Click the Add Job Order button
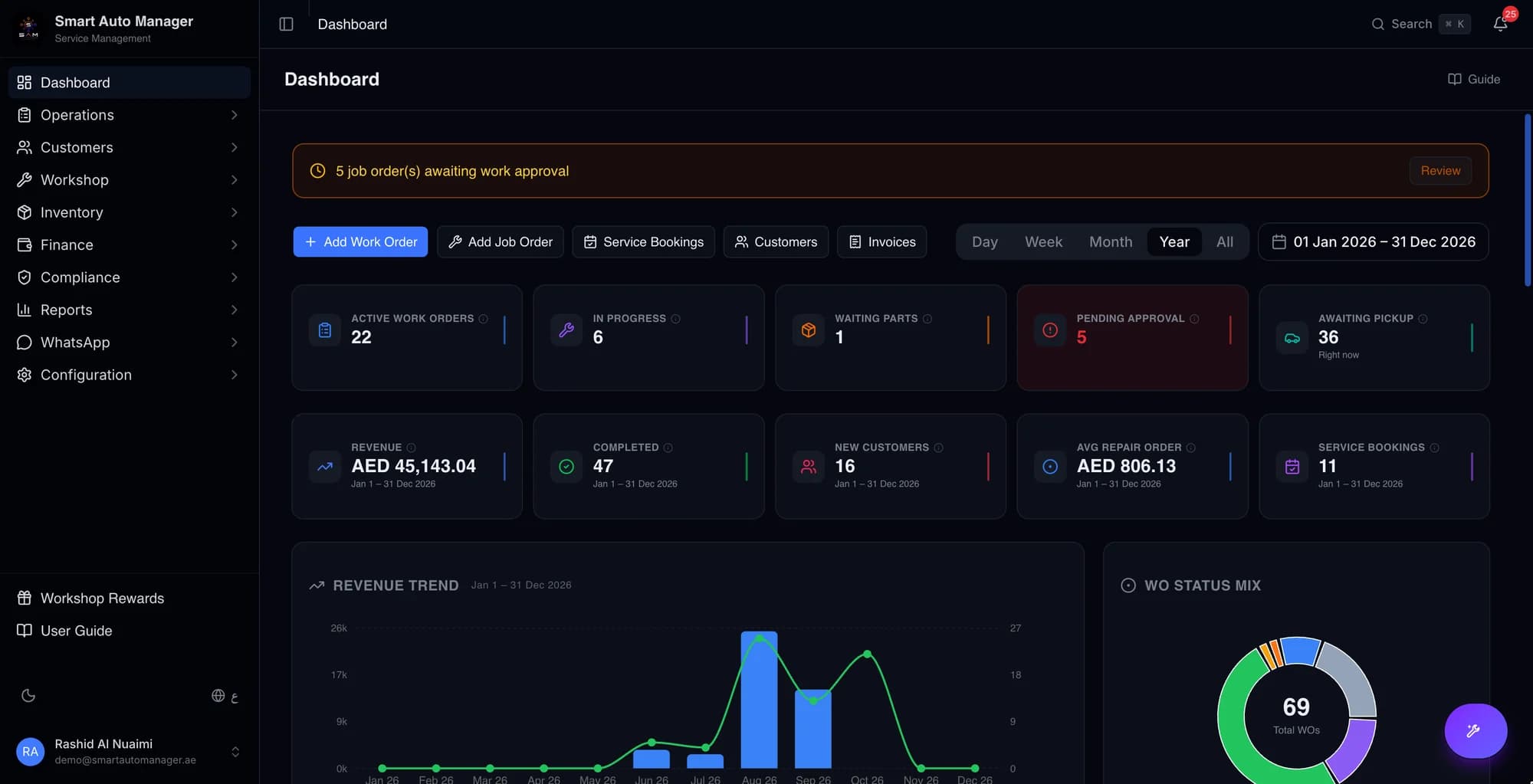This screenshot has width=1533, height=784. pos(501,242)
